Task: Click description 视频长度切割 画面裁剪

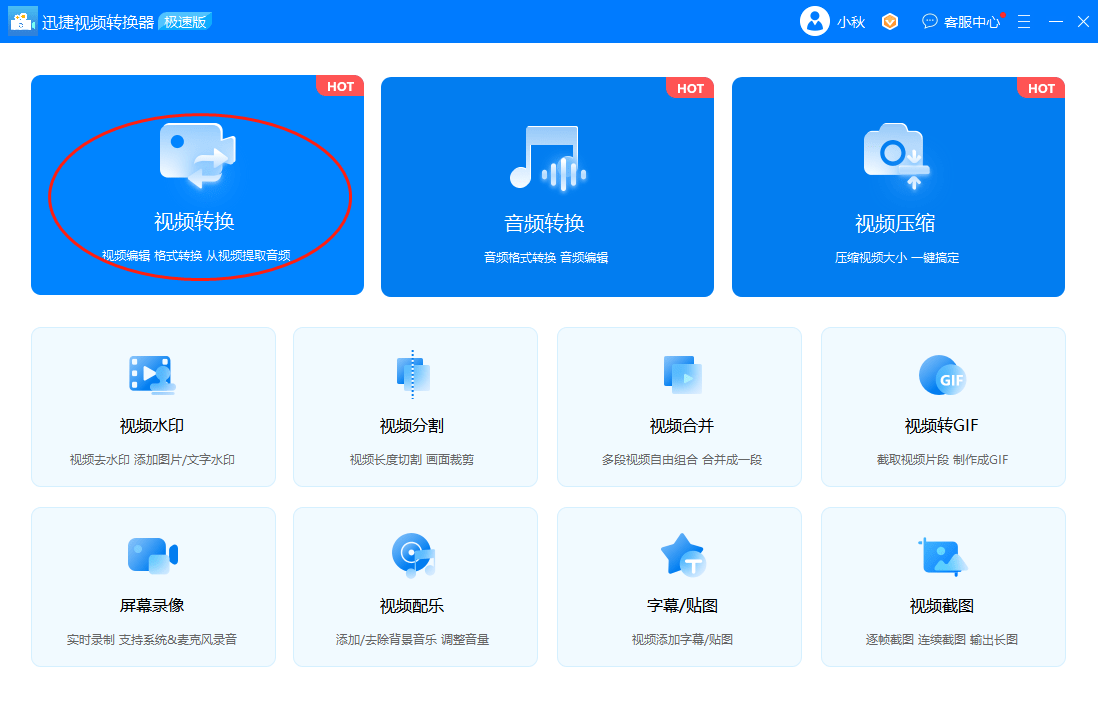Action: click(x=412, y=460)
